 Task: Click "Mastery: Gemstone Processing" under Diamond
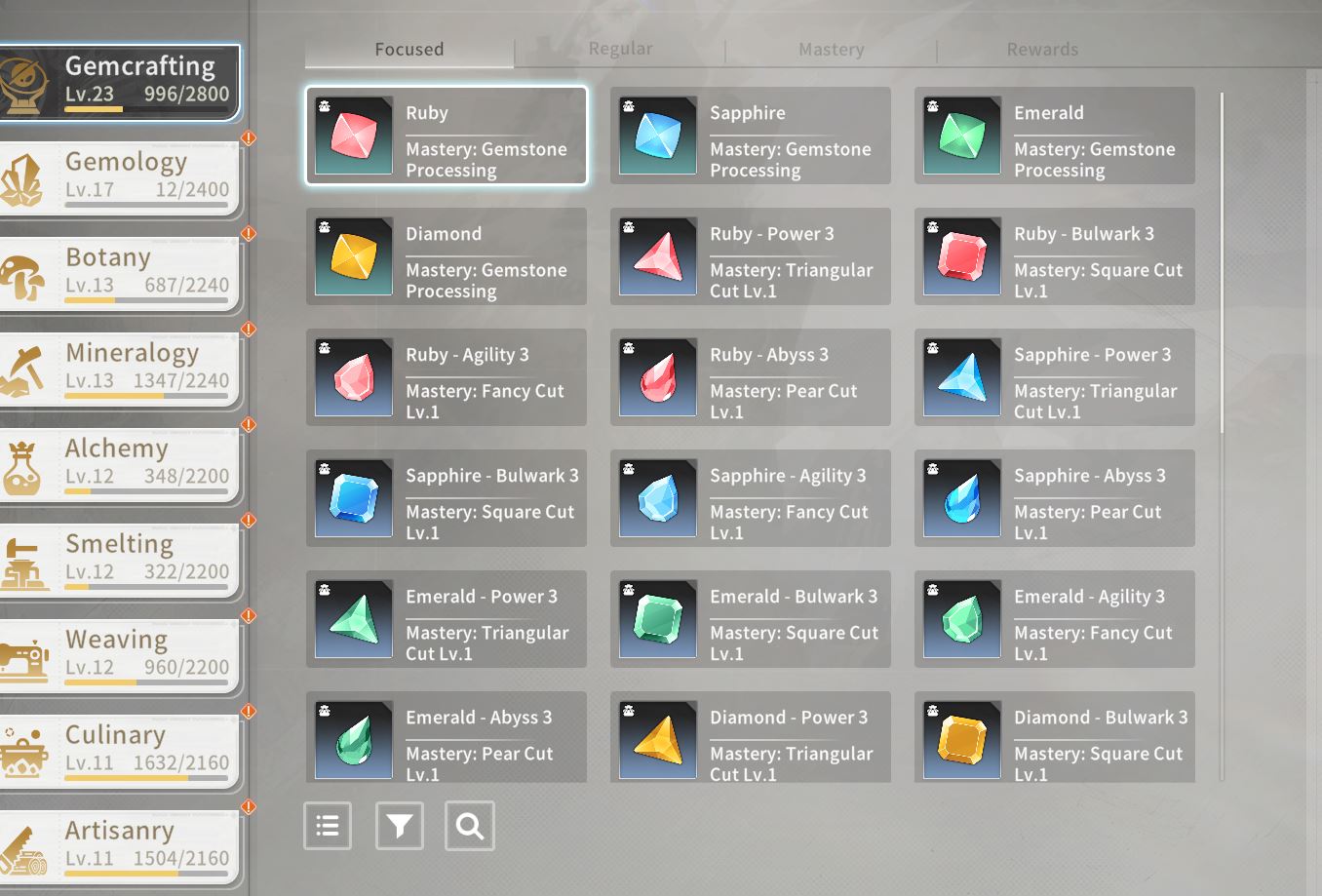coord(486,281)
